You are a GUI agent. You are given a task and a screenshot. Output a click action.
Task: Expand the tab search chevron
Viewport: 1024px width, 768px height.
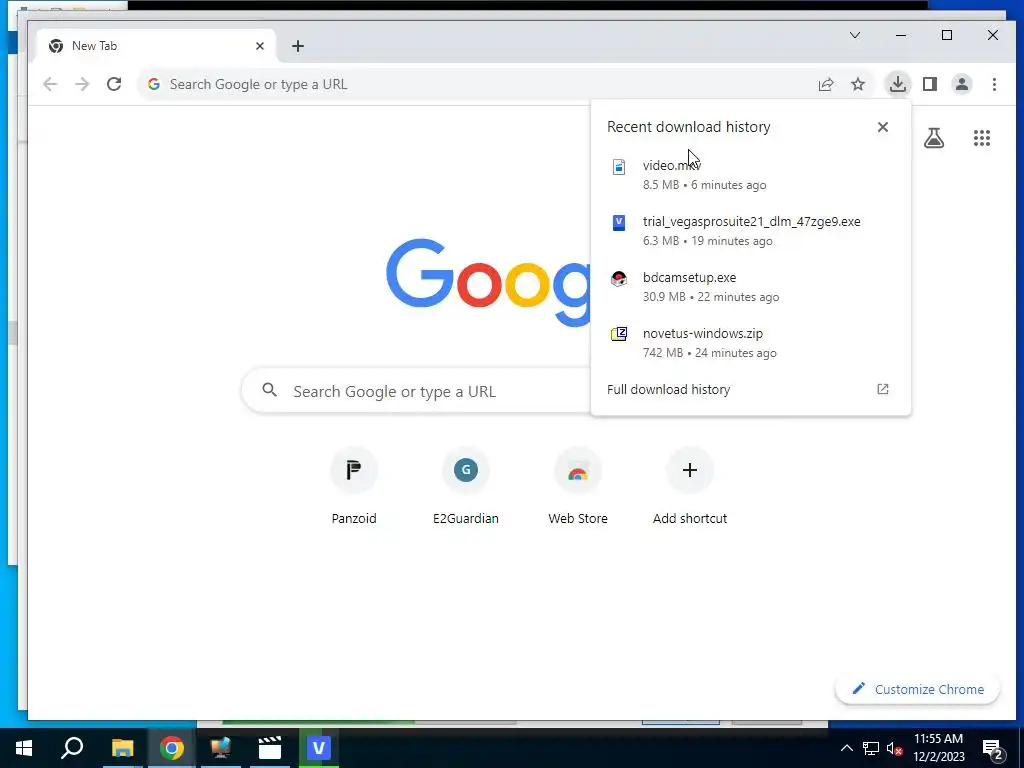(x=854, y=35)
